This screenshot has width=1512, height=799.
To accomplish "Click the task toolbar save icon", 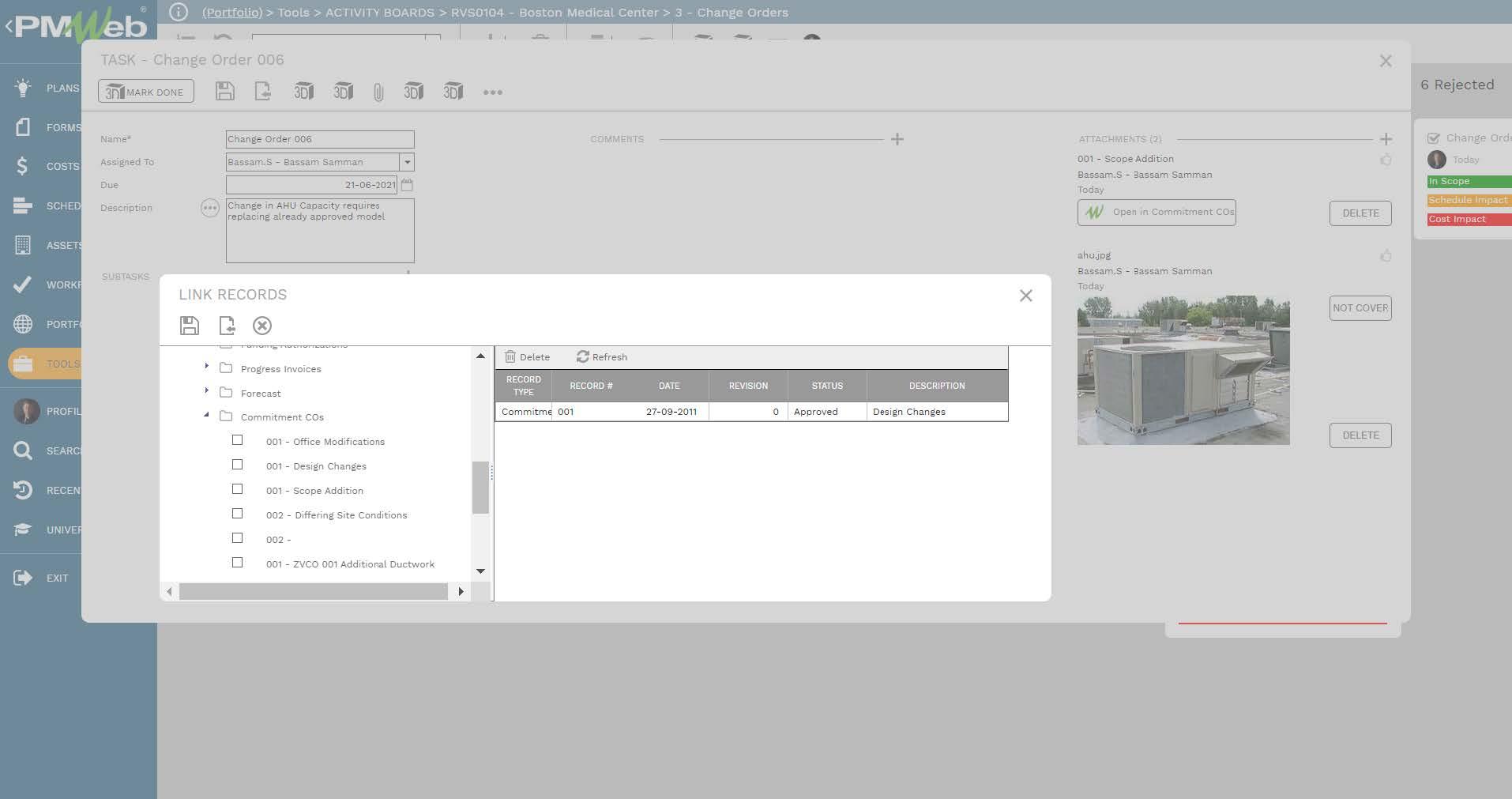I will click(224, 92).
